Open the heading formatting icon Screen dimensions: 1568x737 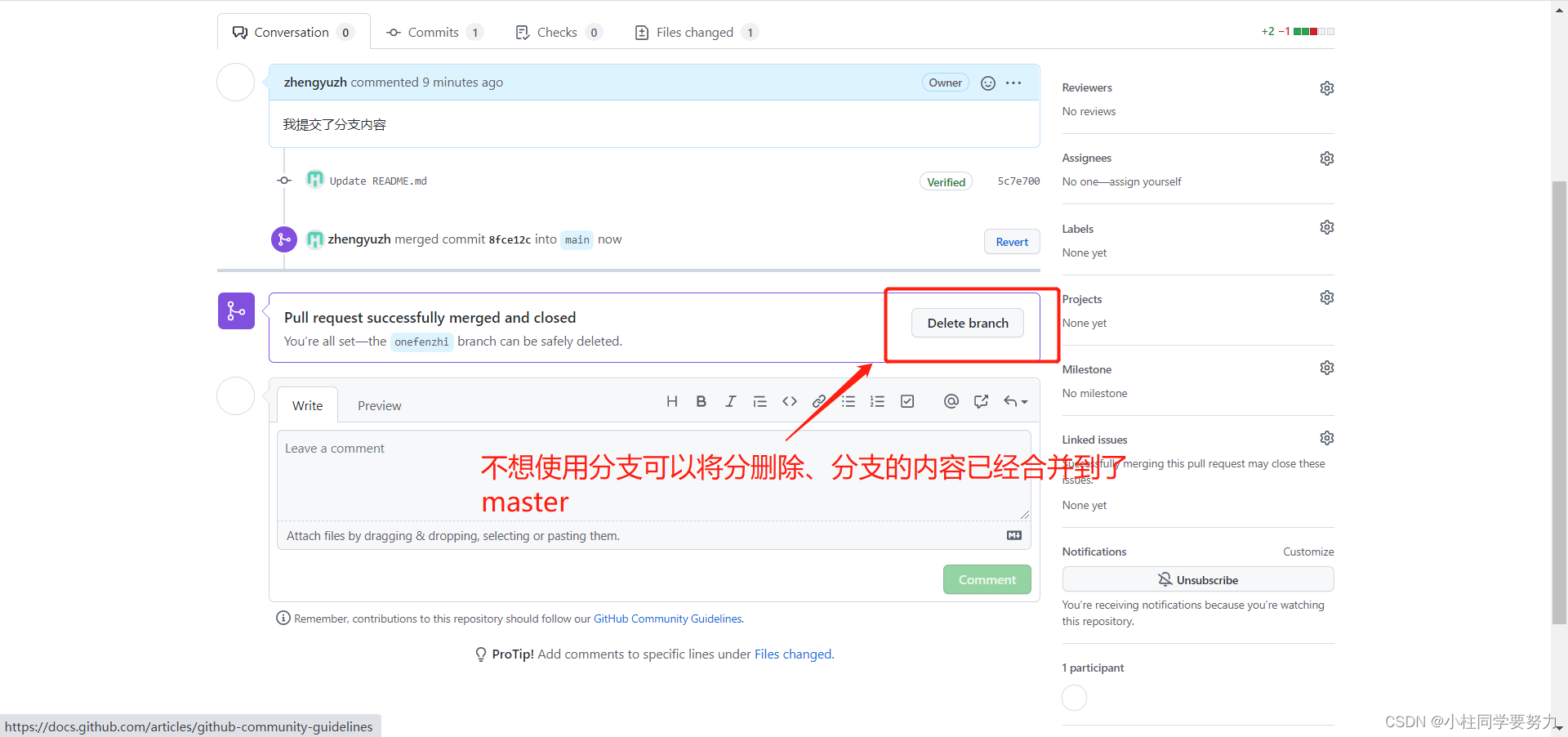(x=671, y=401)
